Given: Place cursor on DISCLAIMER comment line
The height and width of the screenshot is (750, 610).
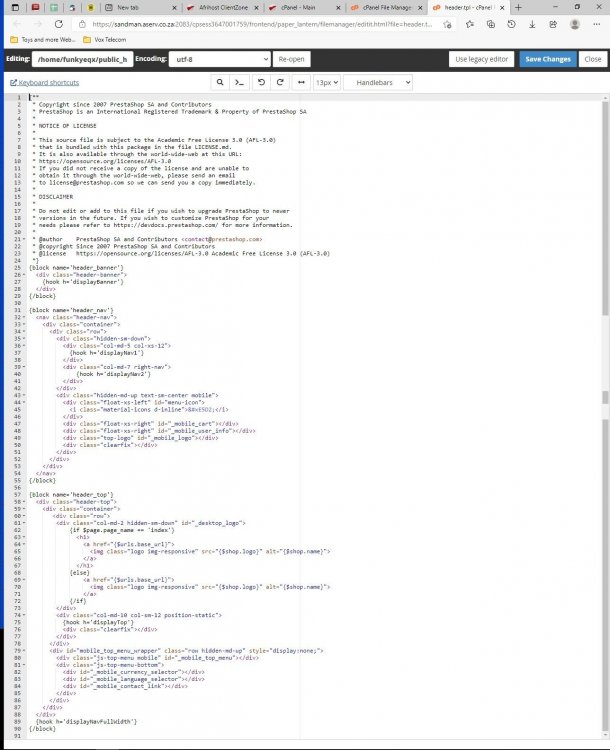Looking at the screenshot, I should (x=55, y=197).
